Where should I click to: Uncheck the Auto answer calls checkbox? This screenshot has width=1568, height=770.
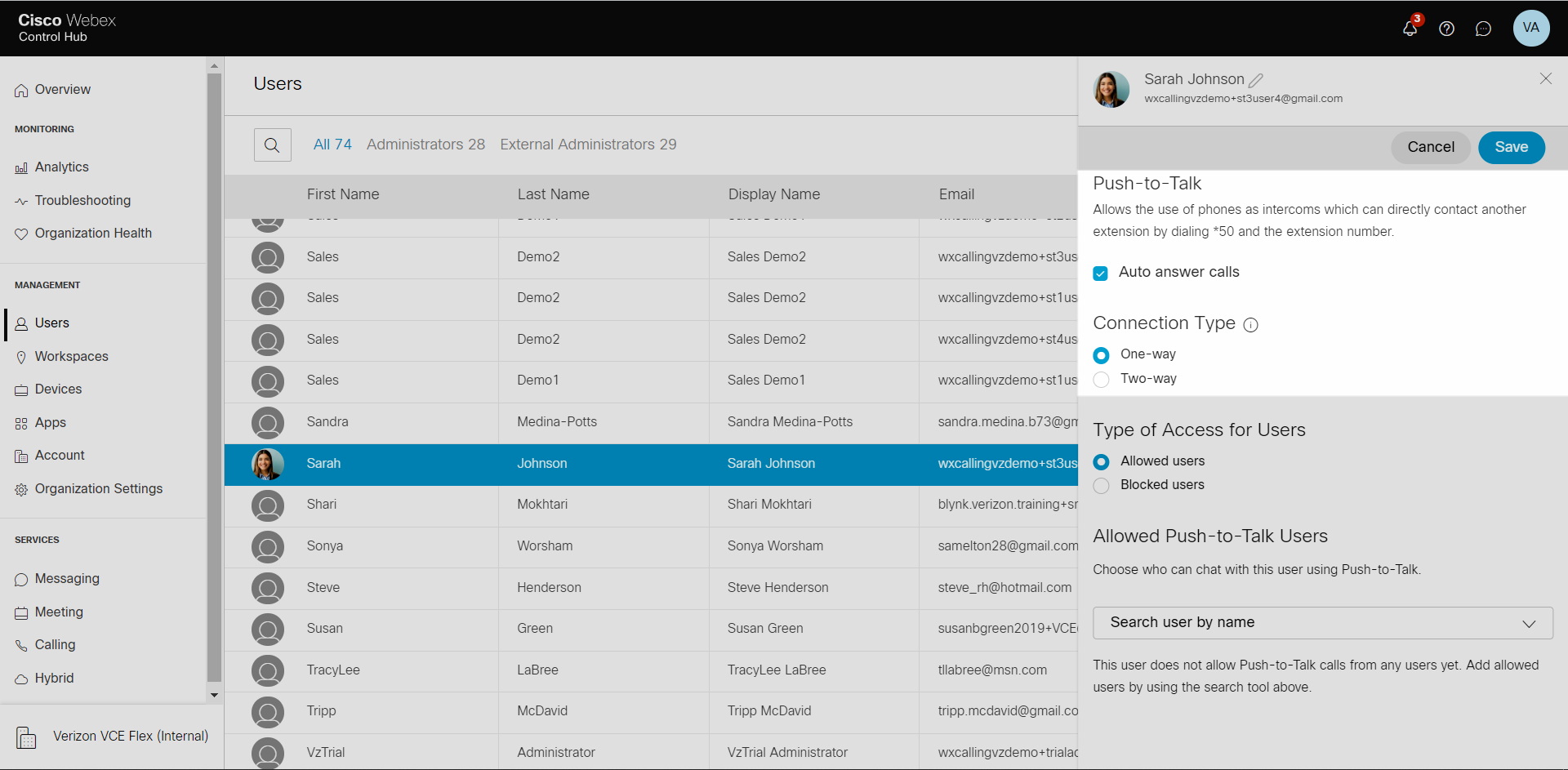pyautogui.click(x=1101, y=273)
